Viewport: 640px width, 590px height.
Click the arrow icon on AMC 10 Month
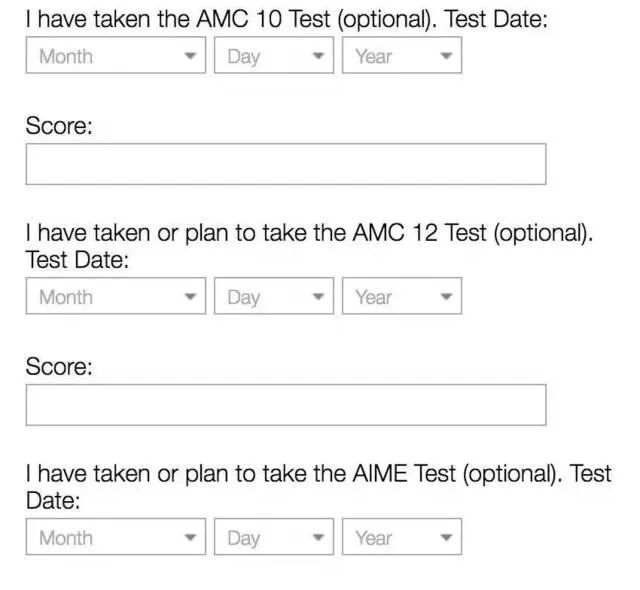pyautogui.click(x=190, y=57)
